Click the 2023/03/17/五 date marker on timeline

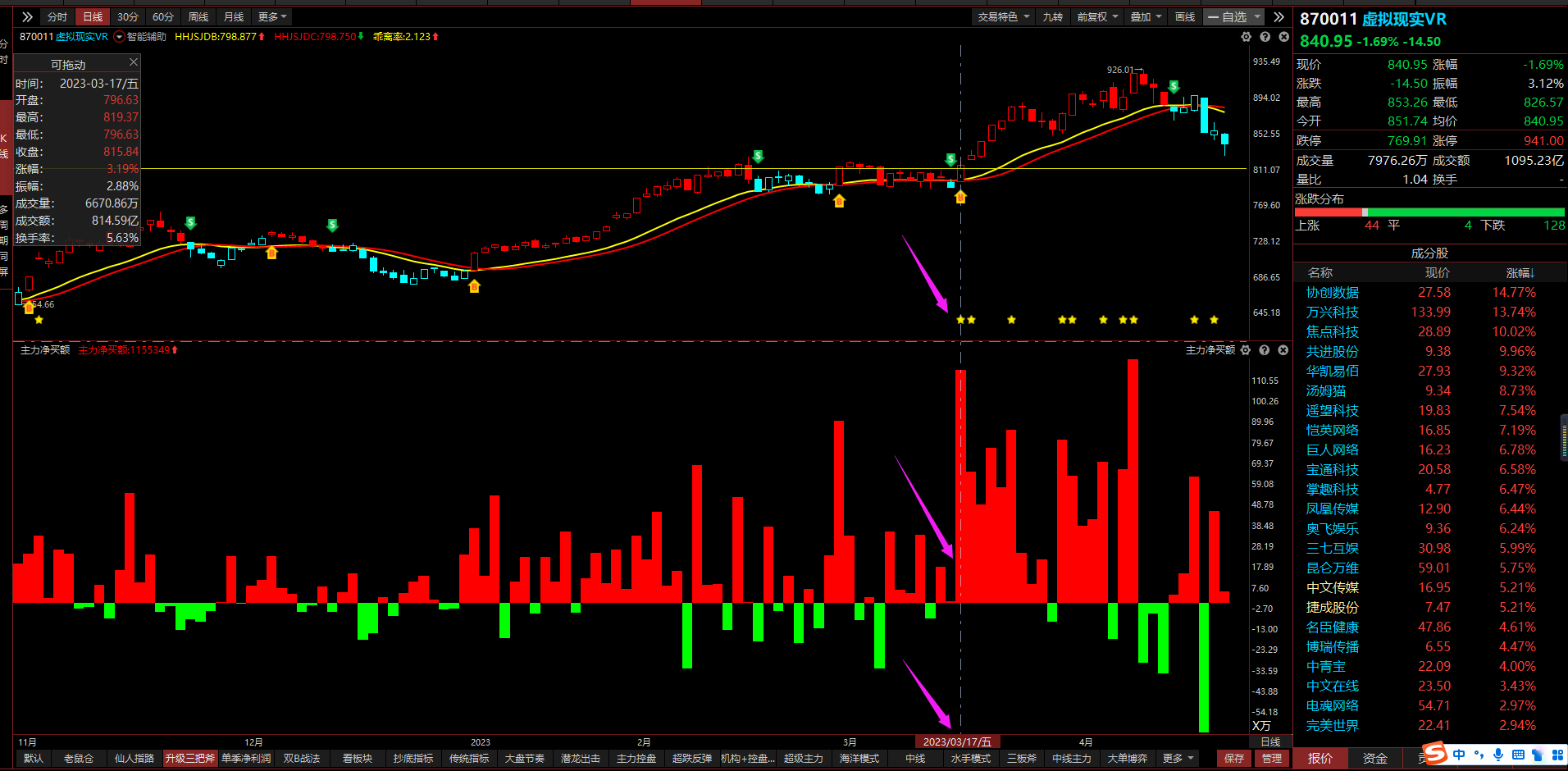[957, 741]
